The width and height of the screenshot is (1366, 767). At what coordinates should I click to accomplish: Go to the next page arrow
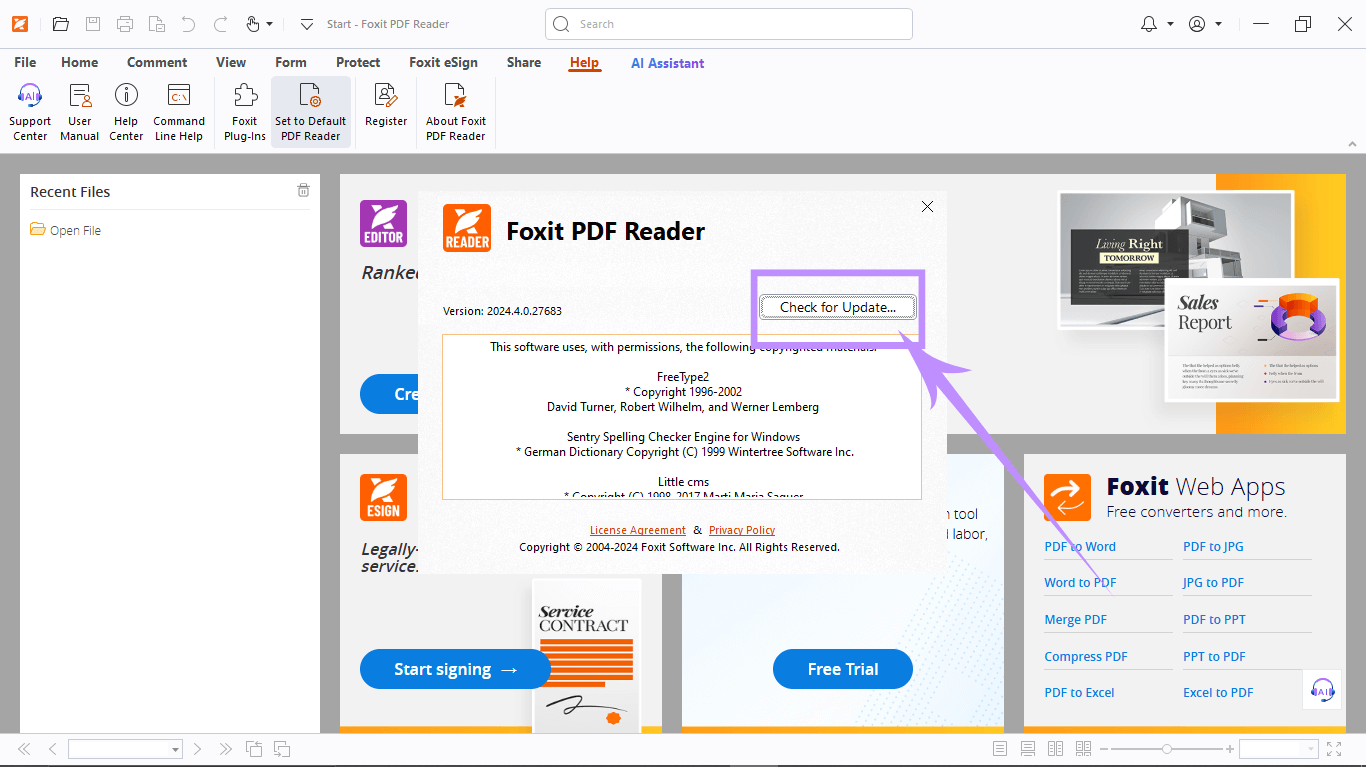click(198, 749)
